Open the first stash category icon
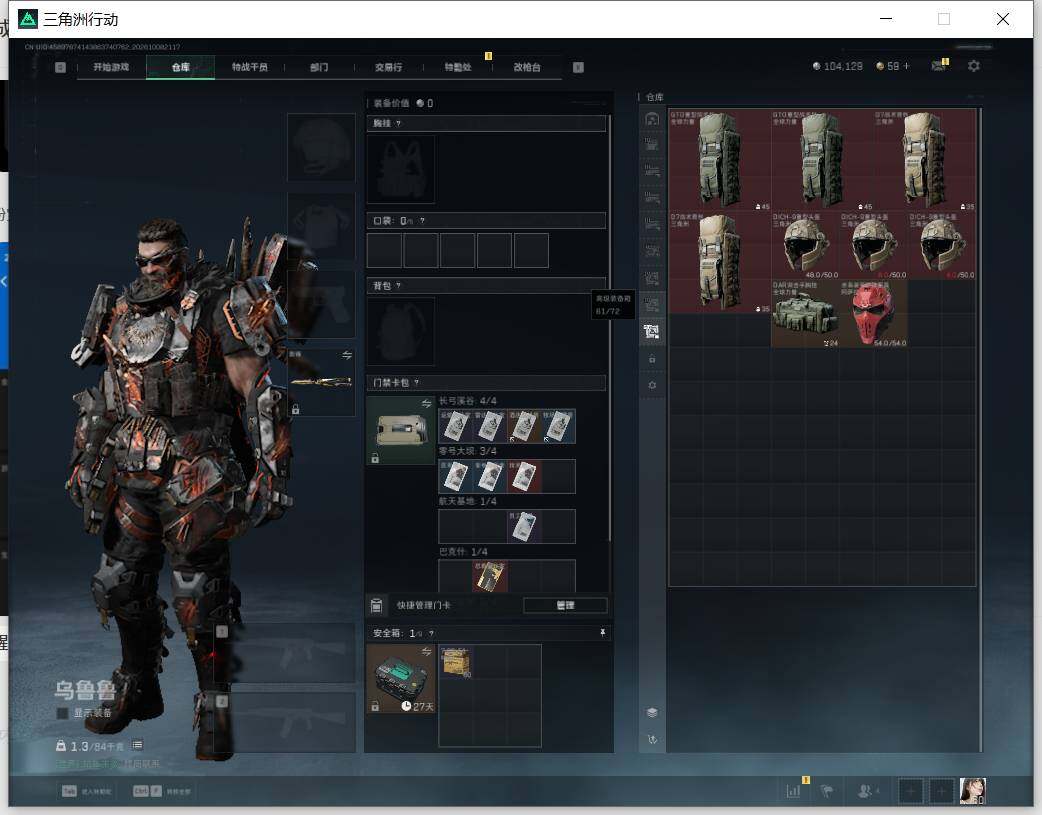 652,119
